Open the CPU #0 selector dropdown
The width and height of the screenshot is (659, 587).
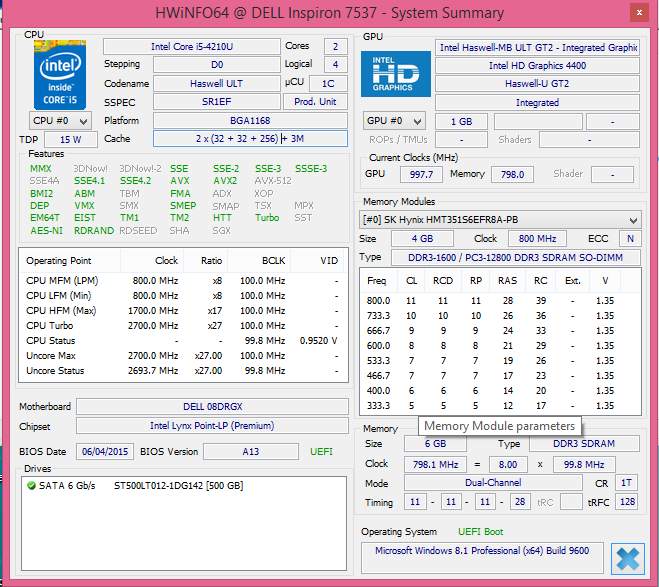(60, 120)
